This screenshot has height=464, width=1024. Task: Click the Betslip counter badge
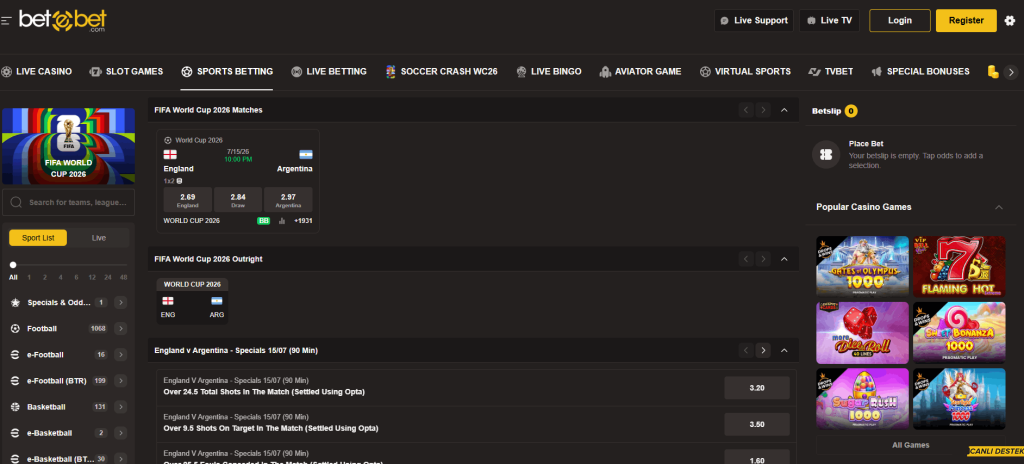point(851,111)
